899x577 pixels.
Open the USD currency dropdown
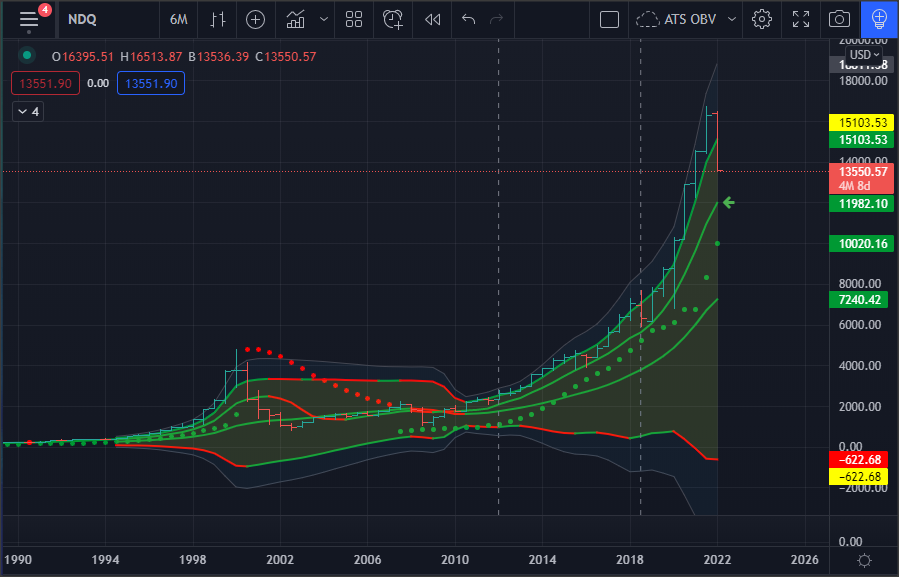click(864, 54)
